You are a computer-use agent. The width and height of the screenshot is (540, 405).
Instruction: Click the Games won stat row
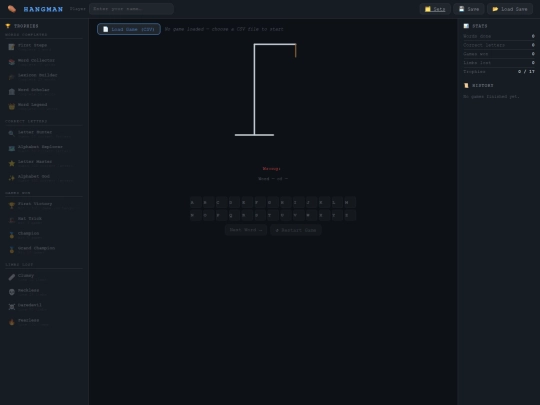(x=499, y=54)
